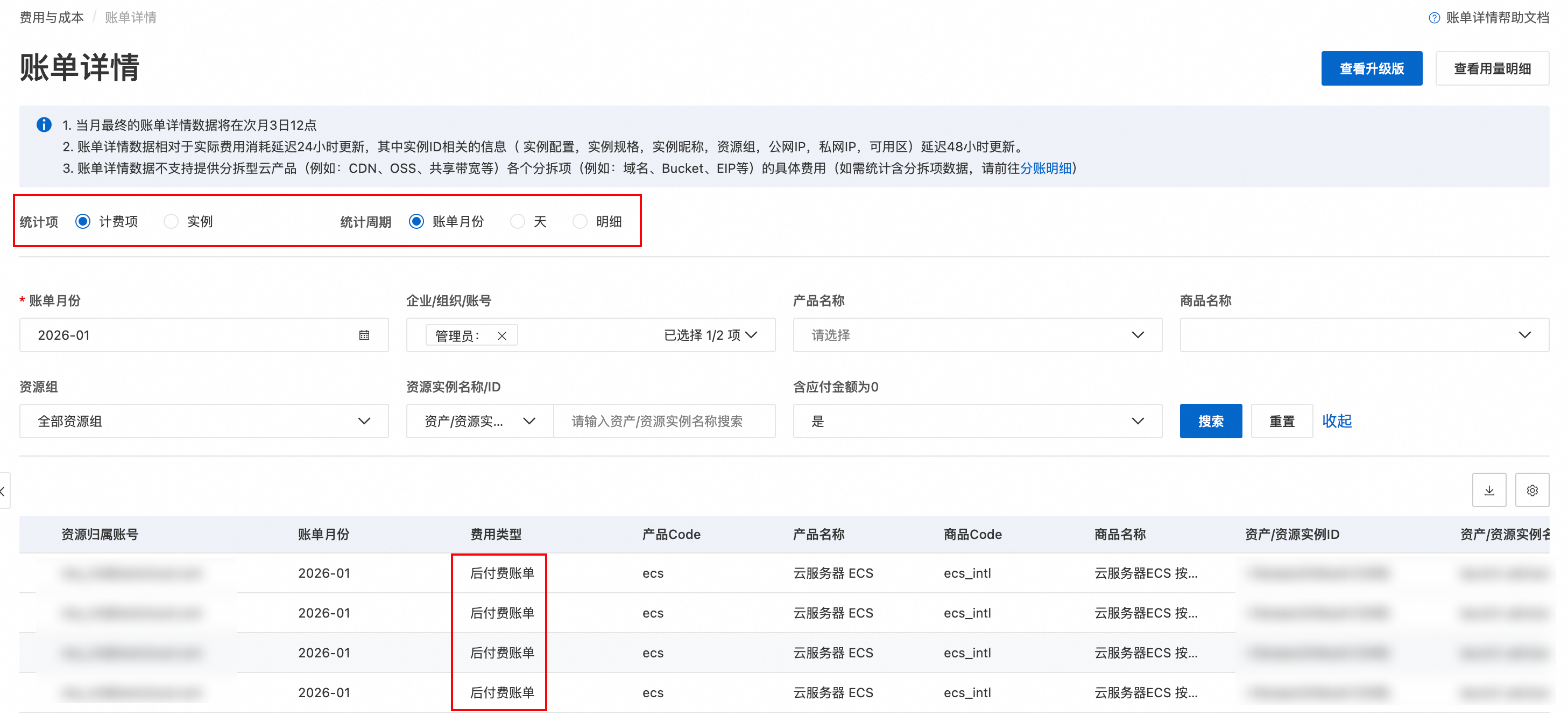Viewport: 1568px width, 715px height.
Task: Click the blue info icon in the notice
Action: click(x=44, y=125)
